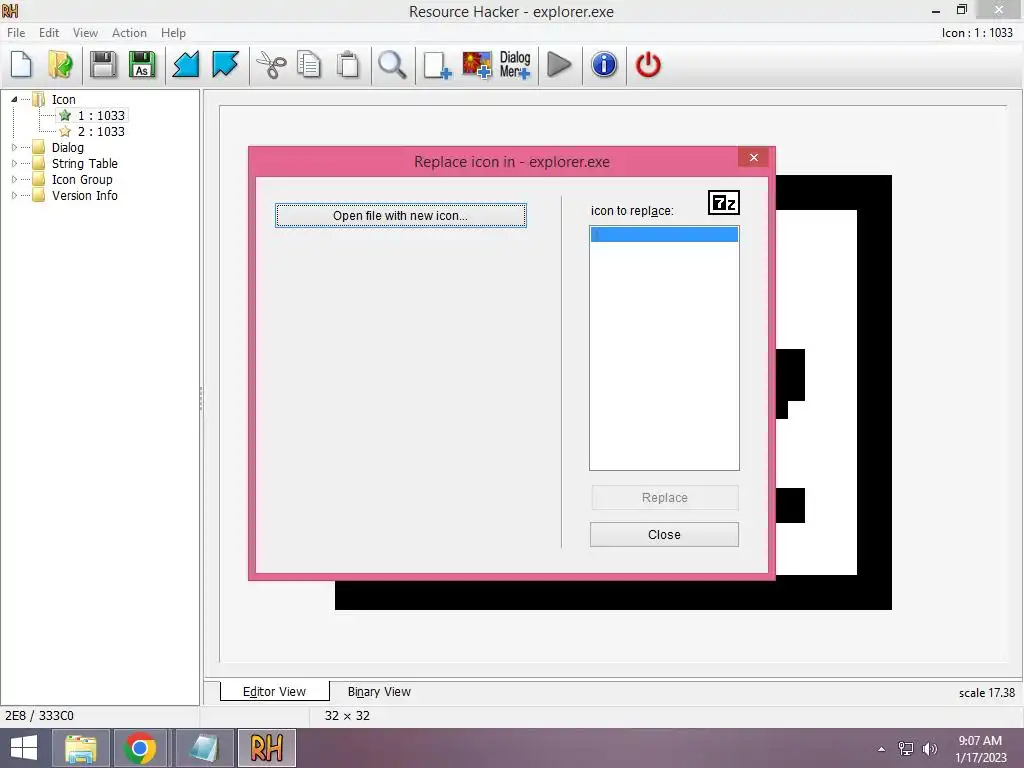
Task: Open a file with the folder icon
Action: [x=60, y=65]
